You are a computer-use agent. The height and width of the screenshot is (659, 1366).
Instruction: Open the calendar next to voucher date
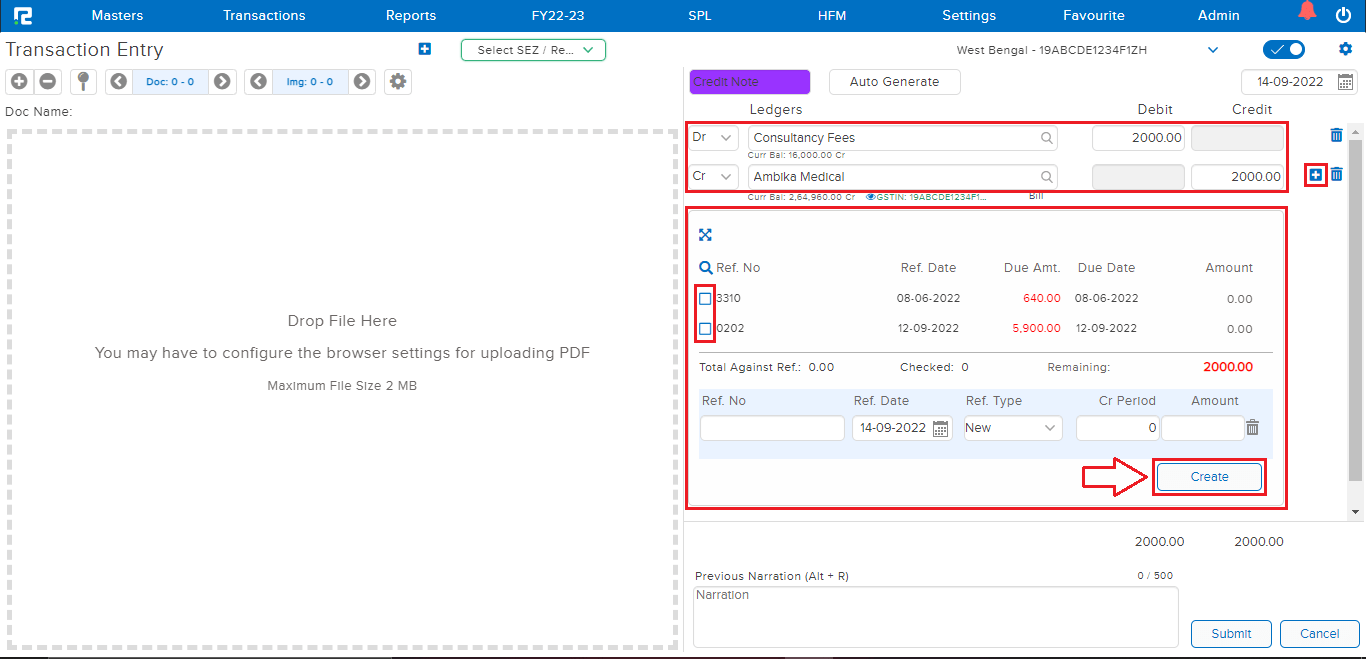[1346, 82]
